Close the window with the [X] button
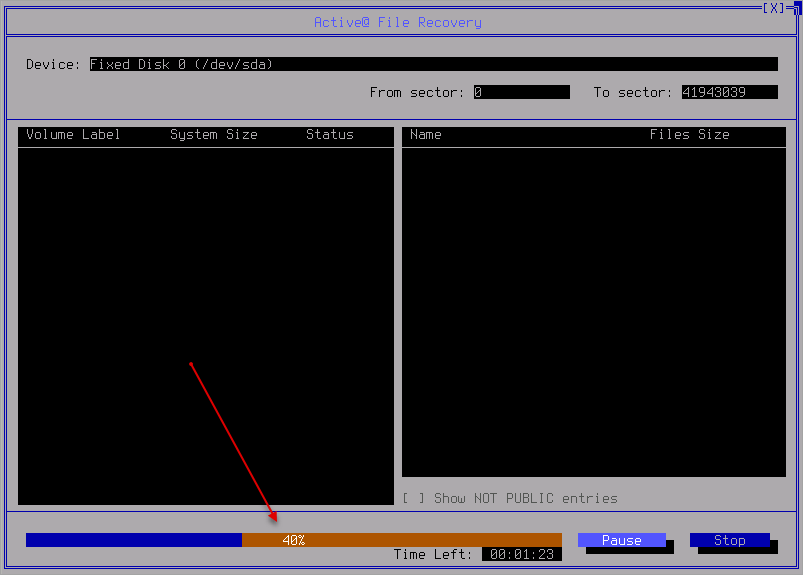803x575 pixels. [773, 8]
